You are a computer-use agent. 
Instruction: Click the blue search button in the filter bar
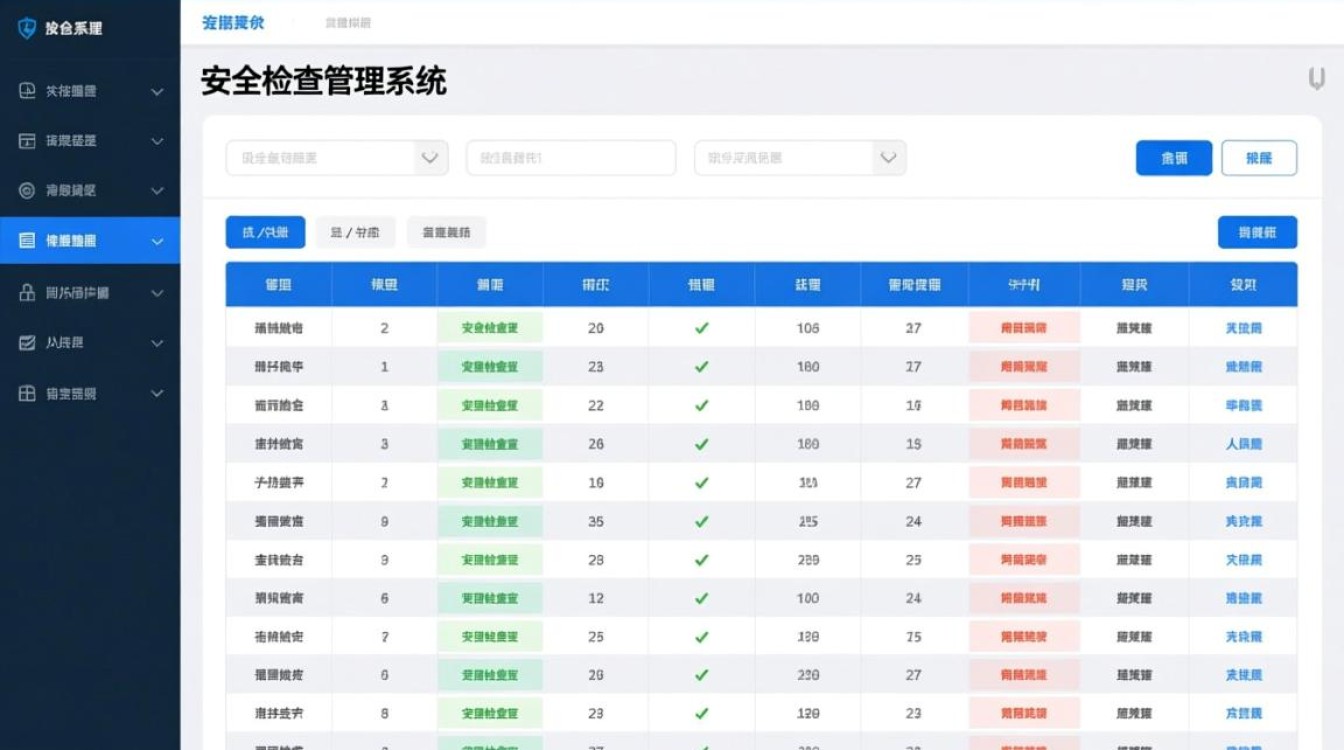pos(1173,157)
